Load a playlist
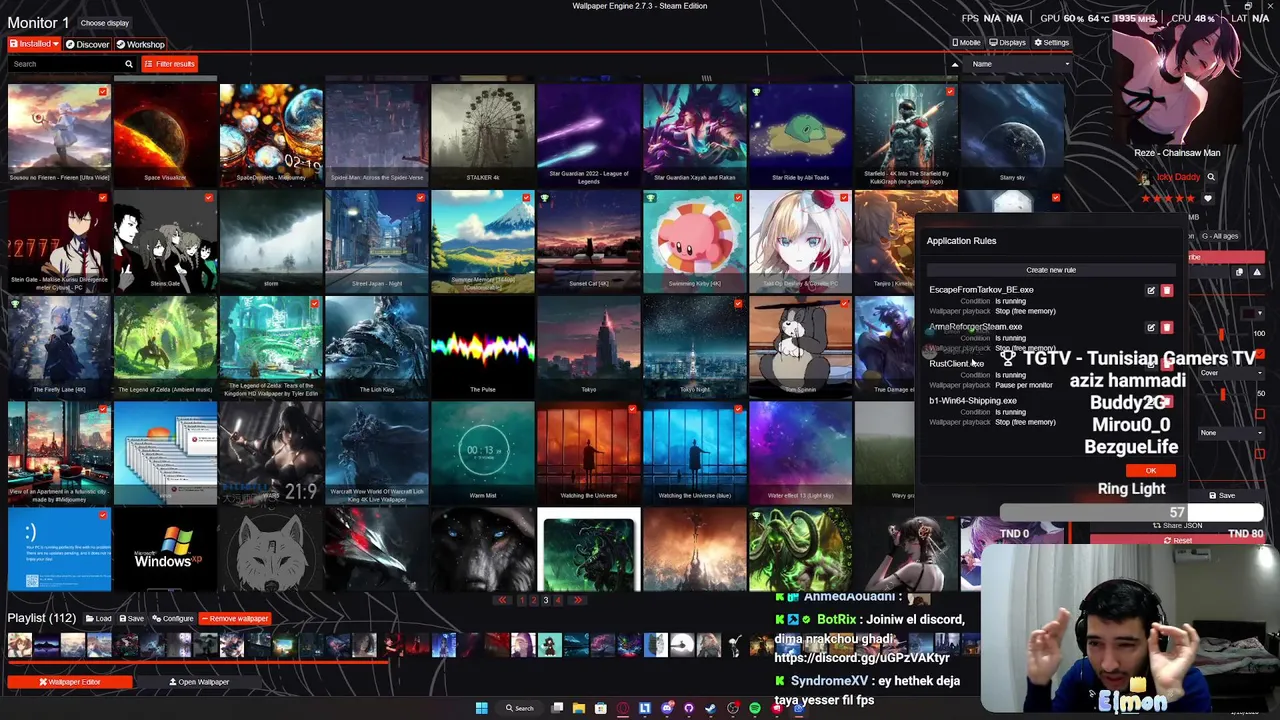 click(98, 618)
